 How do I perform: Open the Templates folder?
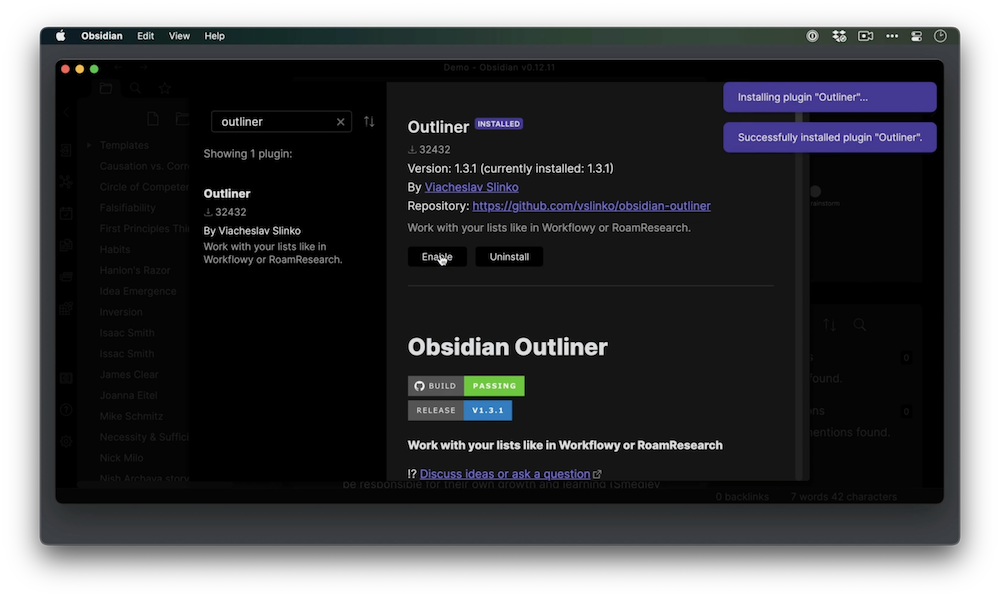coord(124,145)
